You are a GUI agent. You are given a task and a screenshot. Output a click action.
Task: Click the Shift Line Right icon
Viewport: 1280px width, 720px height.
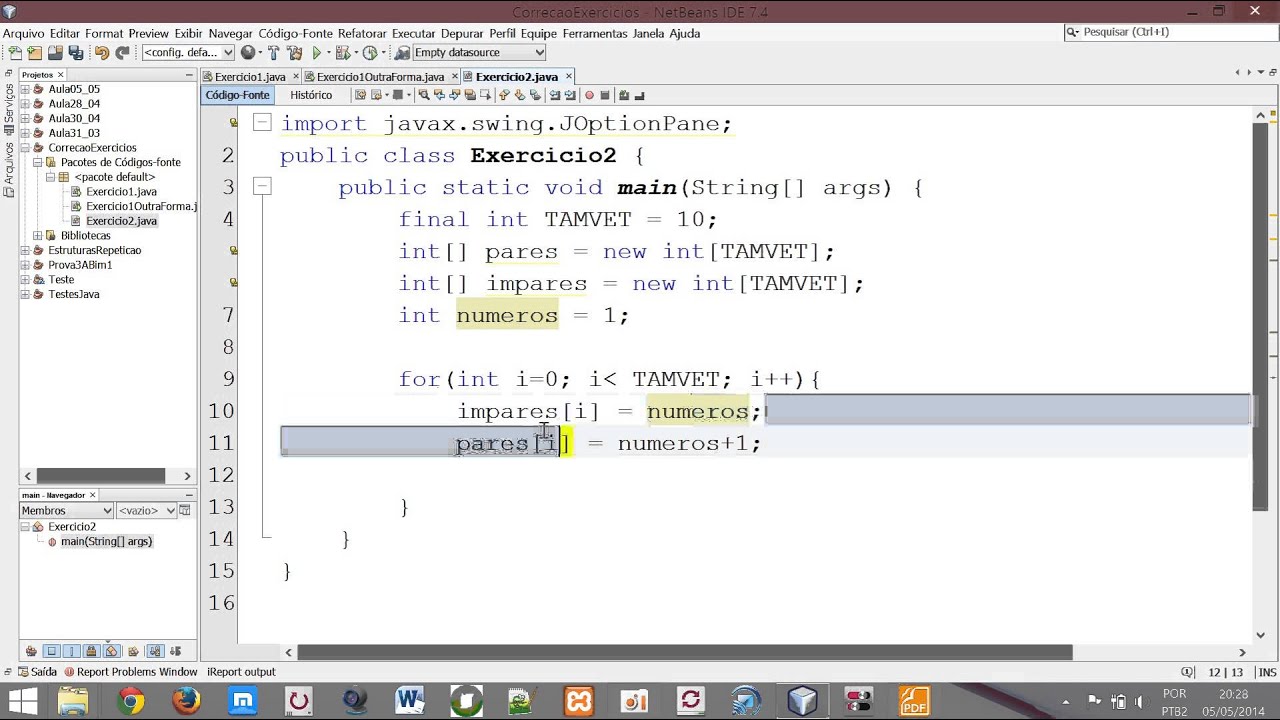pyautogui.click(x=570, y=95)
